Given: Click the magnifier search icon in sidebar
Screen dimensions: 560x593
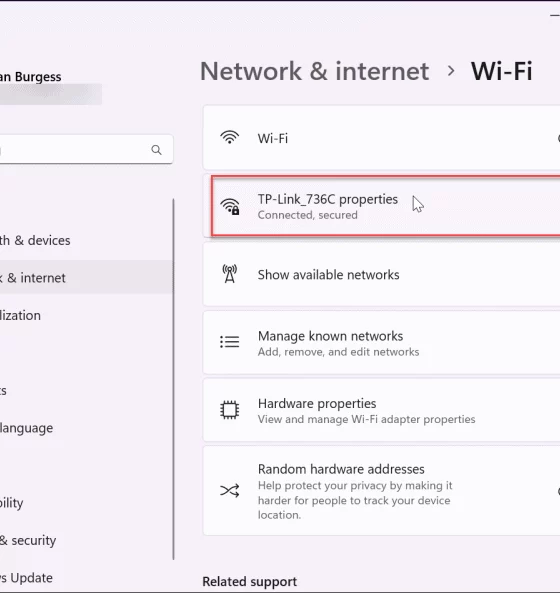Looking at the screenshot, I should 157,150.
